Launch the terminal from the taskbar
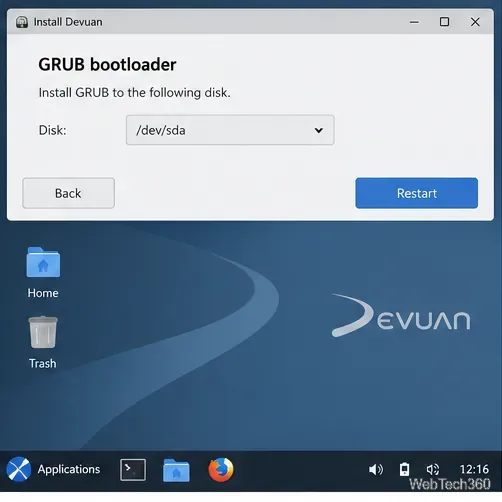 tap(133, 470)
